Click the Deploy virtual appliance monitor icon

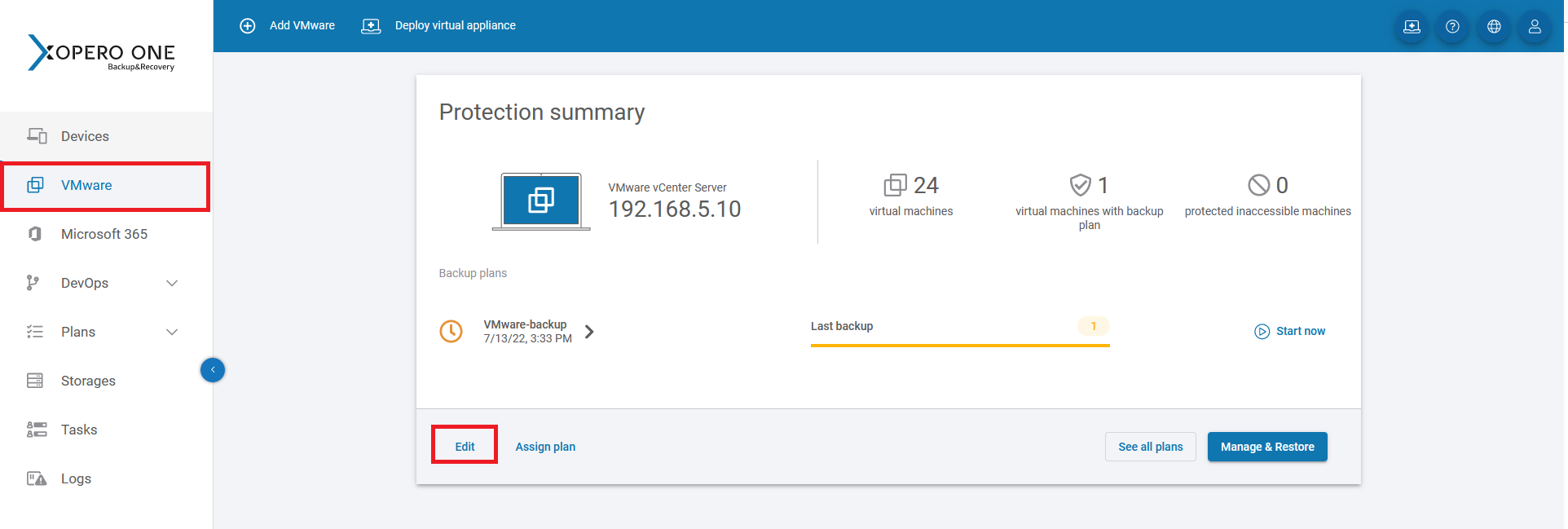(x=371, y=26)
